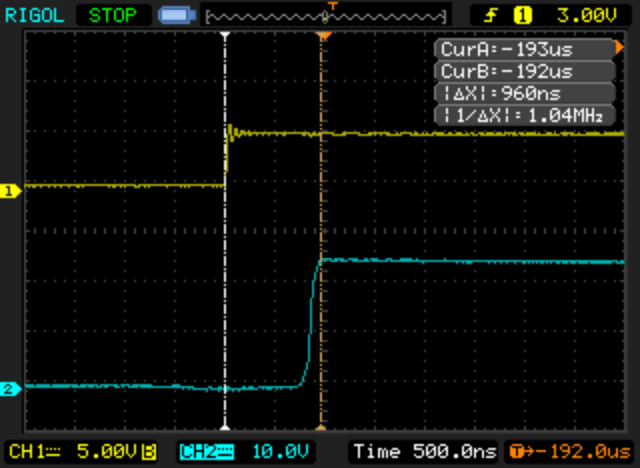Click the green STOP status indicator
This screenshot has width=640, height=468.
(113, 16)
